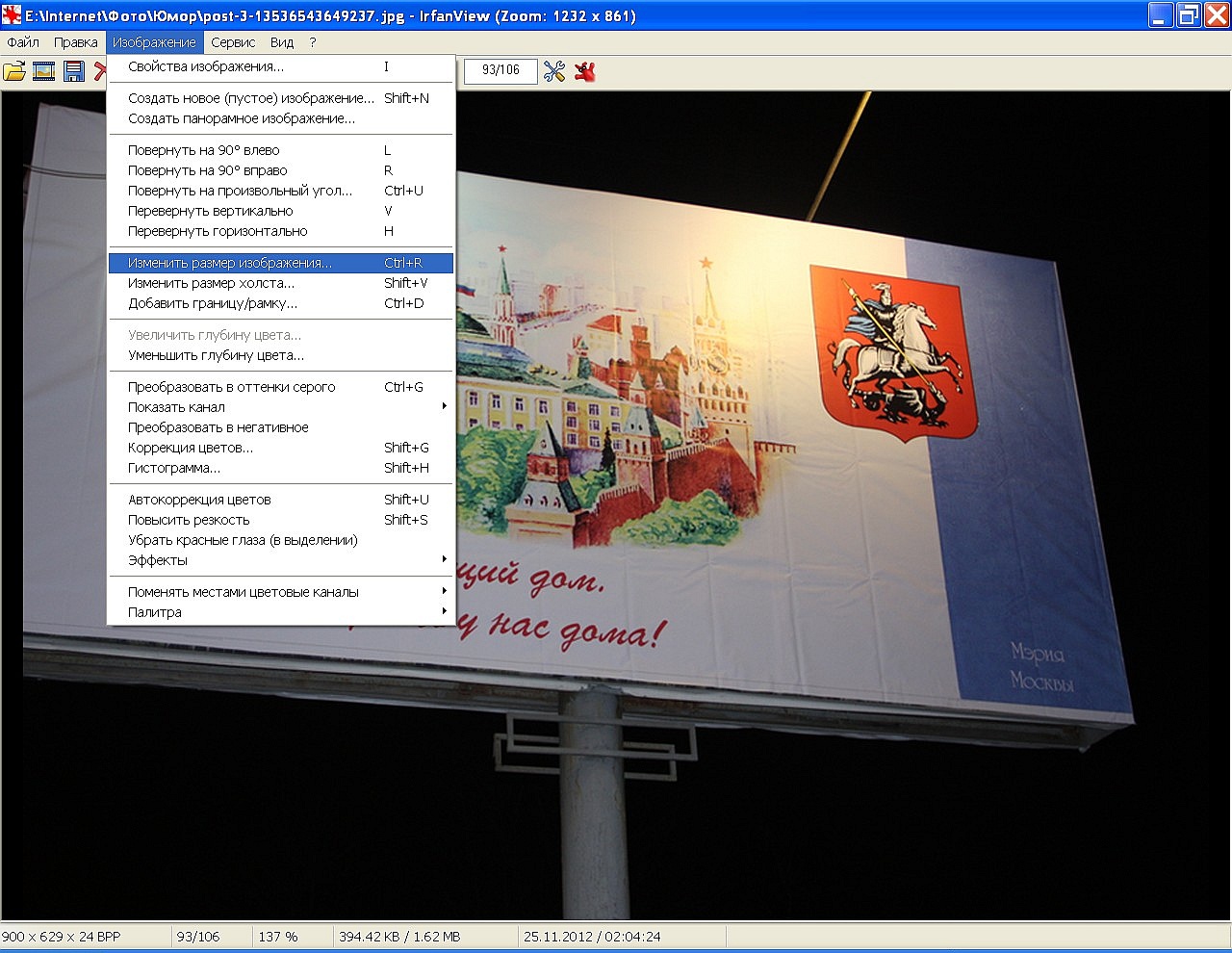
Task: Click the Save floppy disk icon
Action: coord(74,71)
